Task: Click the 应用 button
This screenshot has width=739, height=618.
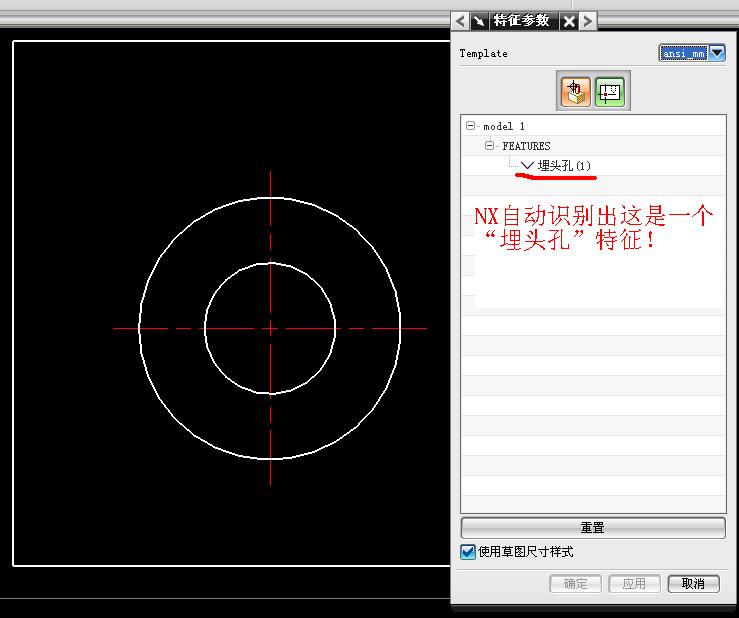Action: tap(634, 584)
